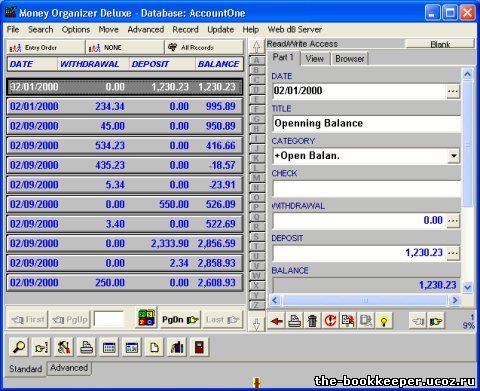This screenshot has height=391, width=480.
Task: Create a new blank page icon
Action: [154, 347]
